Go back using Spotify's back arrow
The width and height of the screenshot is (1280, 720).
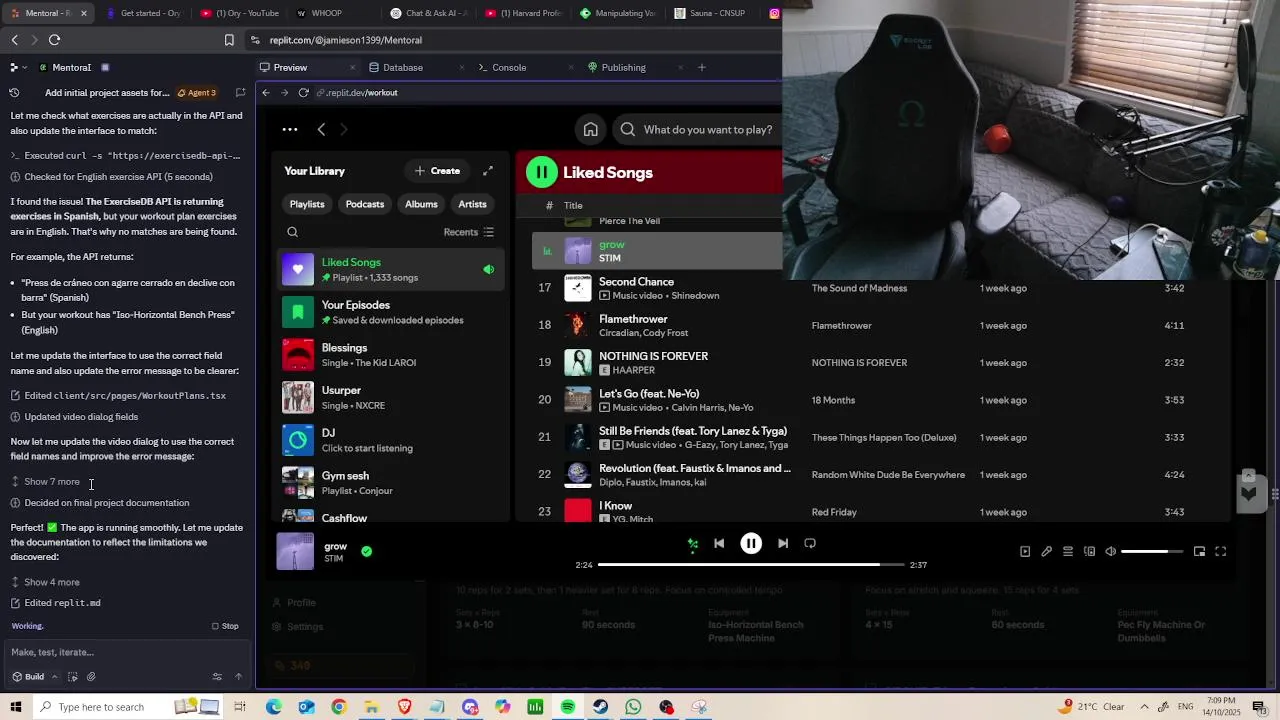click(x=321, y=129)
